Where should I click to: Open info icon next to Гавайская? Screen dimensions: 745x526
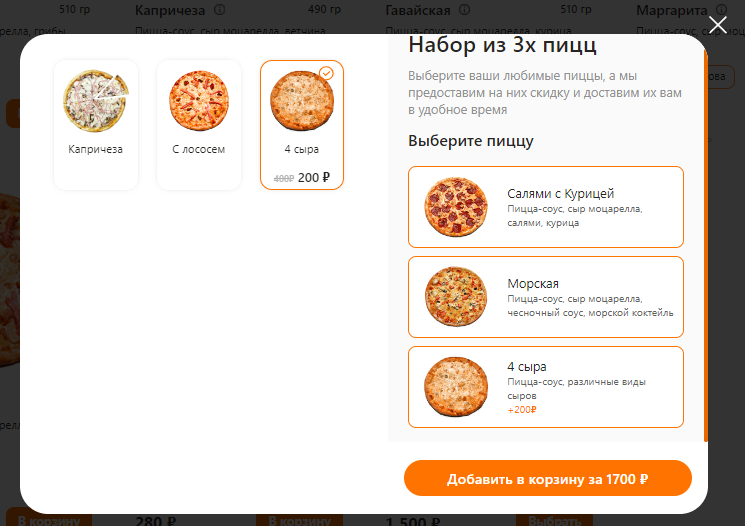click(465, 10)
